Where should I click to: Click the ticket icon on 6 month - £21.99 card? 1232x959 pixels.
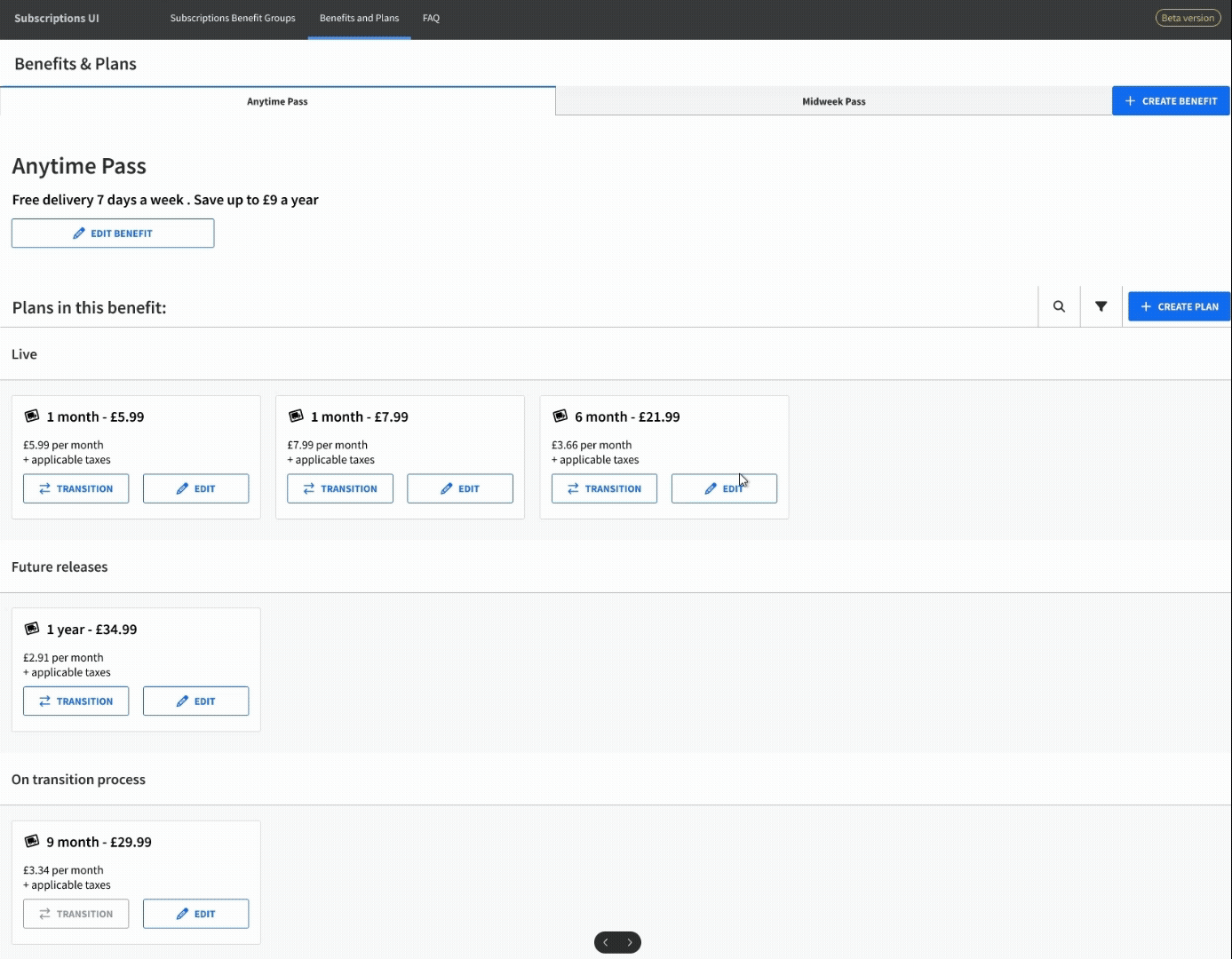coord(560,416)
